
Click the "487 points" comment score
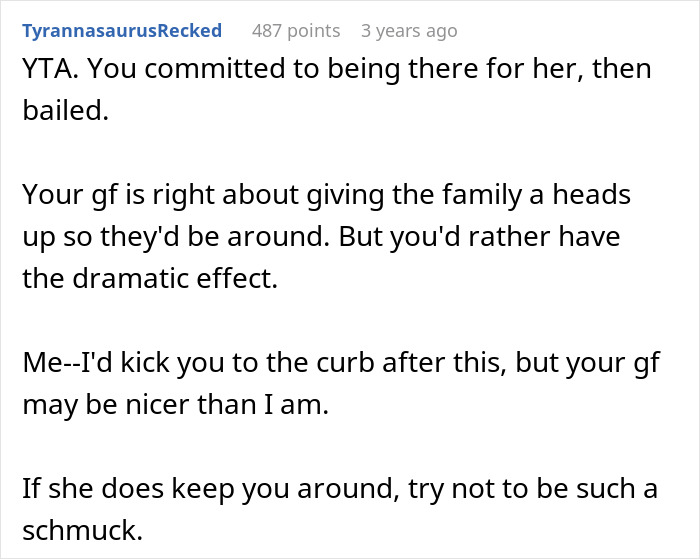click(x=295, y=31)
